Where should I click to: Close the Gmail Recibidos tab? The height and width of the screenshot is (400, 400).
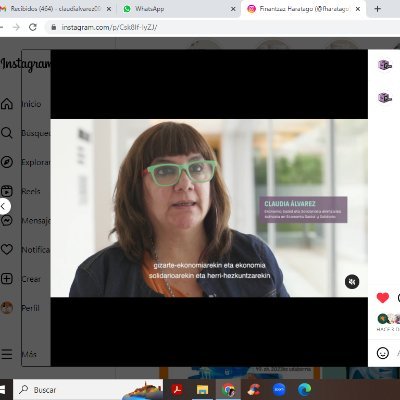[x=109, y=9]
